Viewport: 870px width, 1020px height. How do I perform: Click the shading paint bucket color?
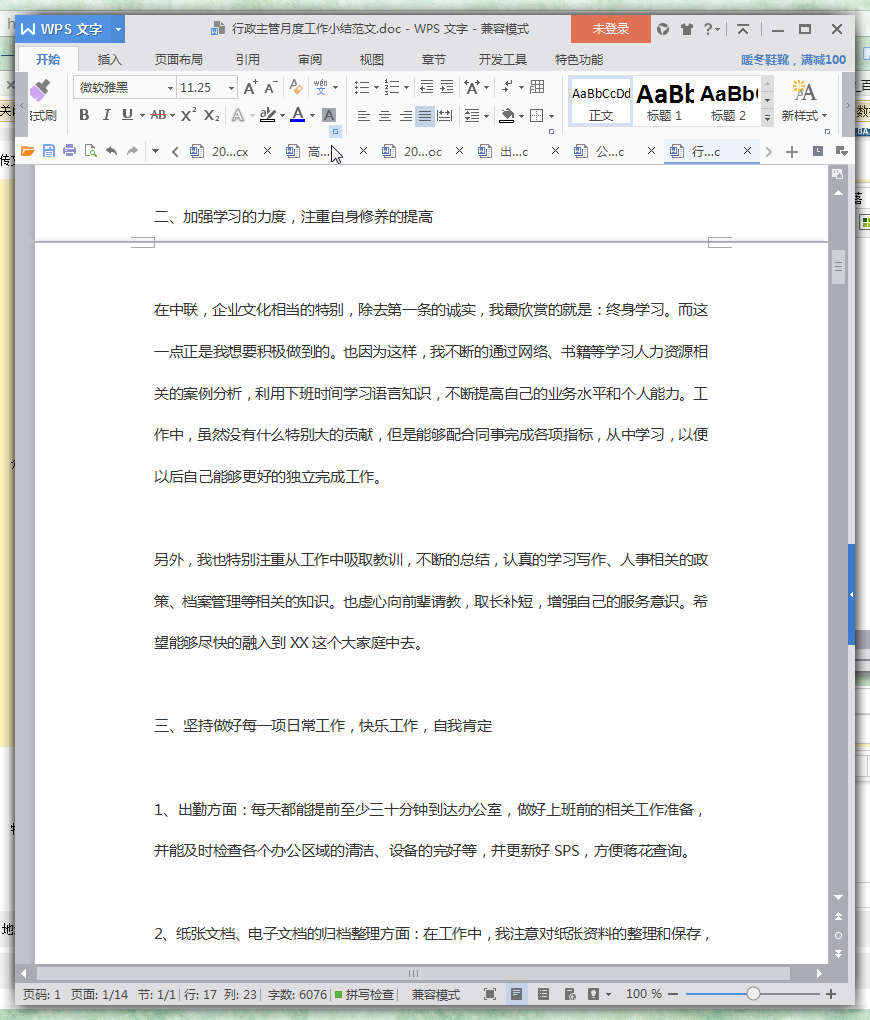click(x=506, y=116)
